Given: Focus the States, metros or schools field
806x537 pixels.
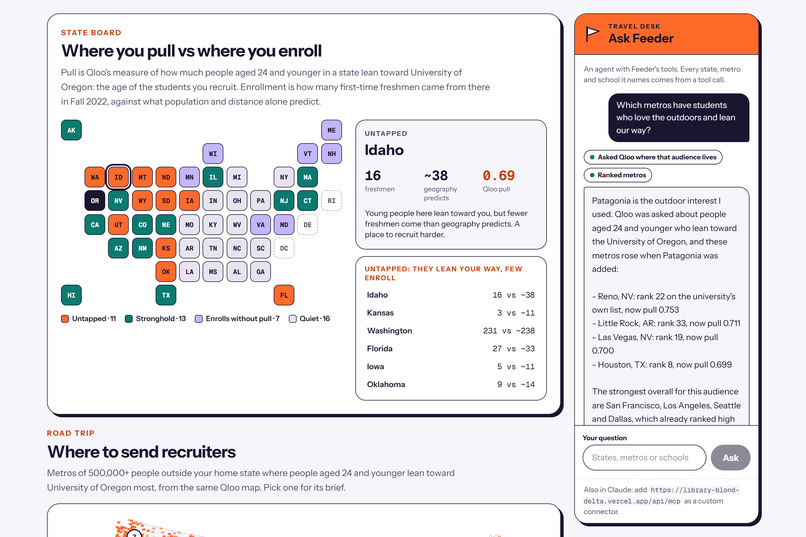Looking at the screenshot, I should [x=645, y=458].
